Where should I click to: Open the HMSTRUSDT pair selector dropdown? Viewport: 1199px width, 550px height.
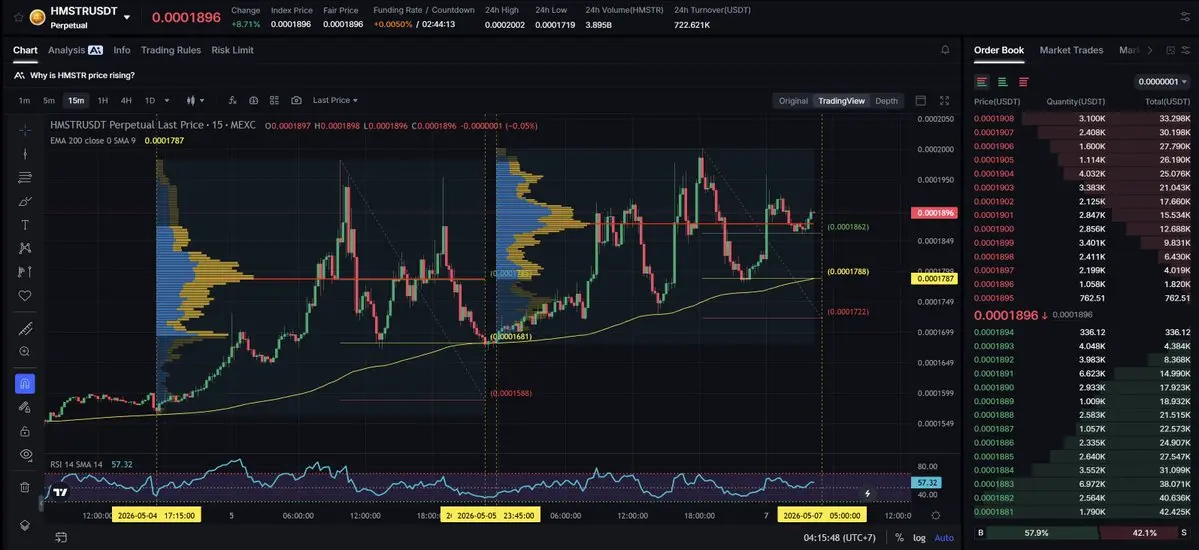[x=126, y=17]
